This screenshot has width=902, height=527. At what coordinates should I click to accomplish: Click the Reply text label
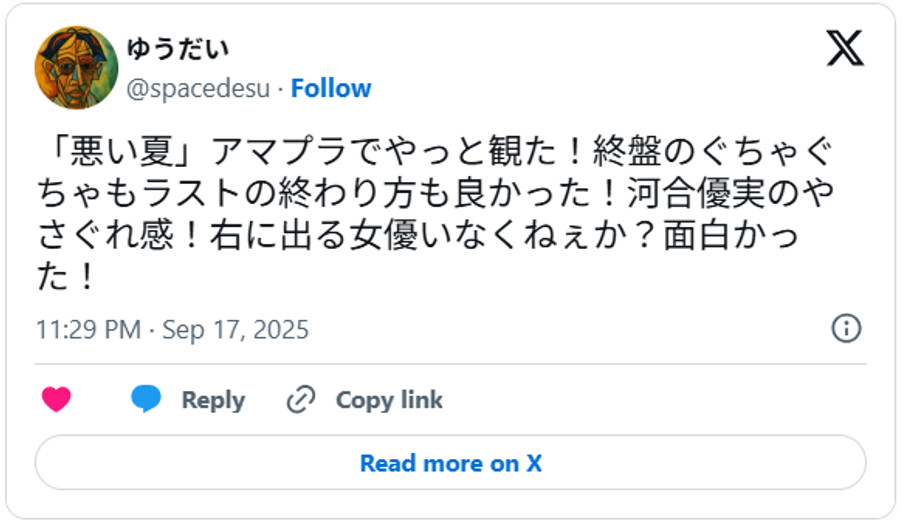213,400
